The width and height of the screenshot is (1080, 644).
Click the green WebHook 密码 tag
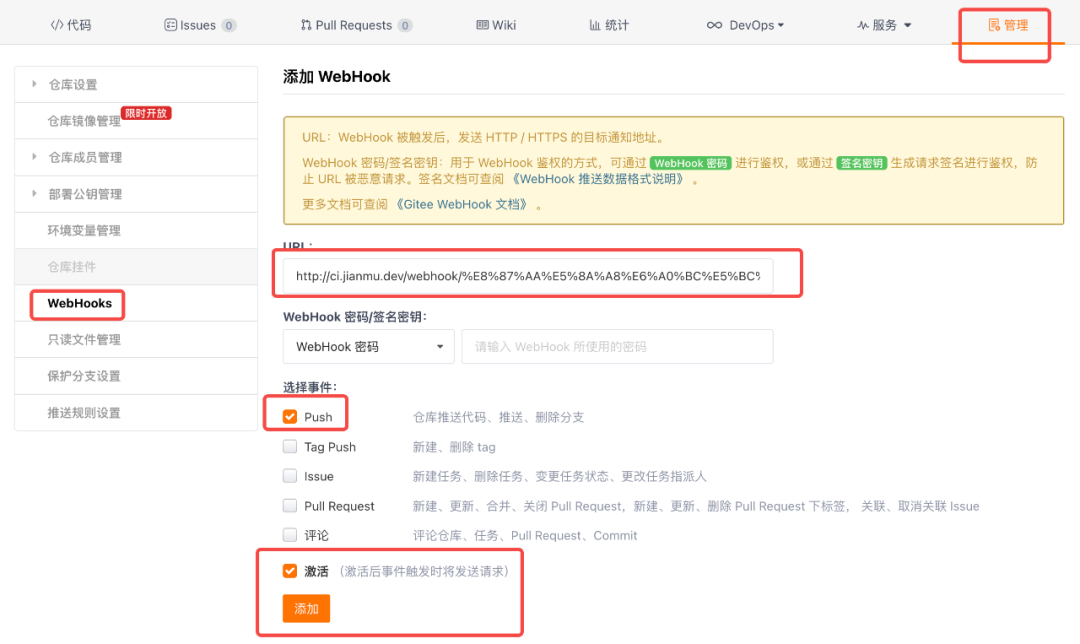coord(691,163)
